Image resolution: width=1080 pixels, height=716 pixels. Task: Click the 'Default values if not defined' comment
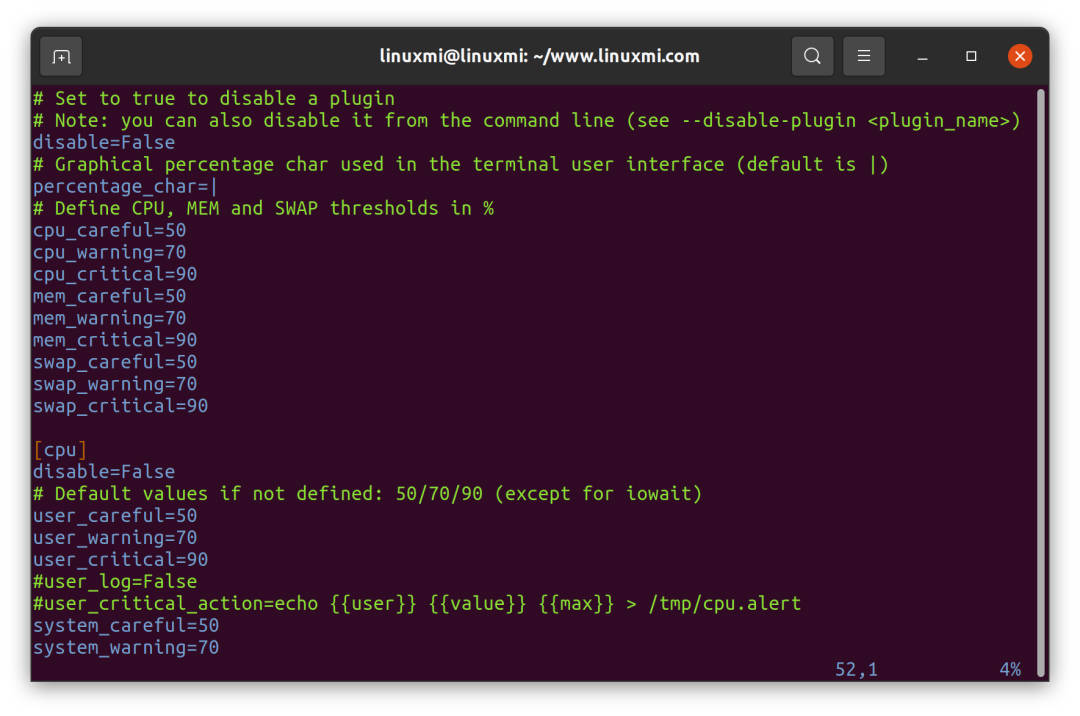(368, 494)
